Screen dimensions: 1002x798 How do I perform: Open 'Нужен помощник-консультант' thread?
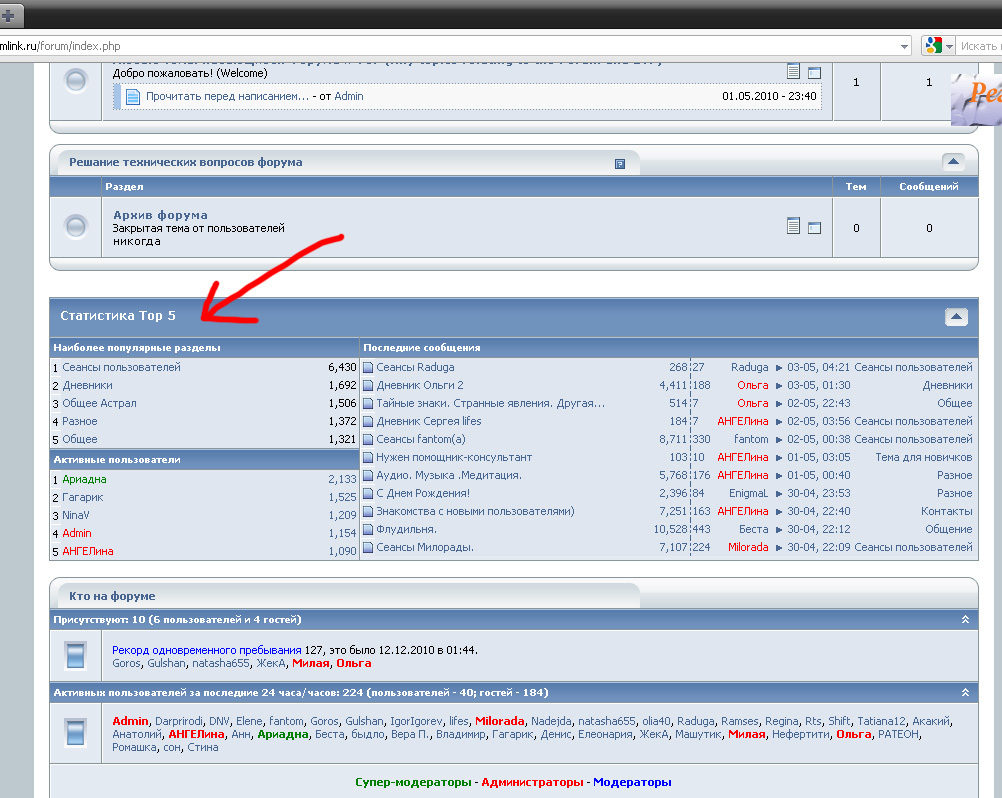(454, 457)
